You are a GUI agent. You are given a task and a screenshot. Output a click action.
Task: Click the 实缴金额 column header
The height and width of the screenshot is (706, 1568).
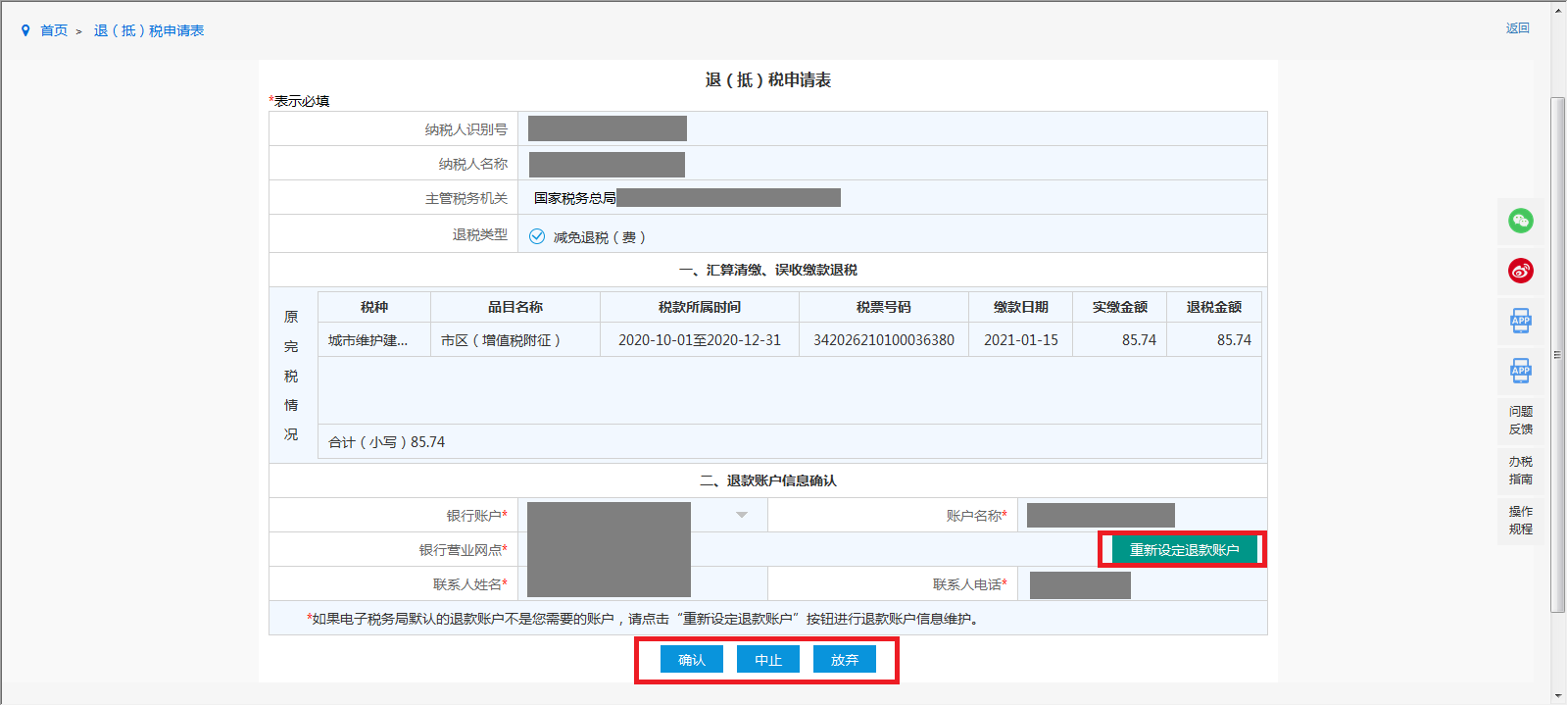tap(1119, 307)
